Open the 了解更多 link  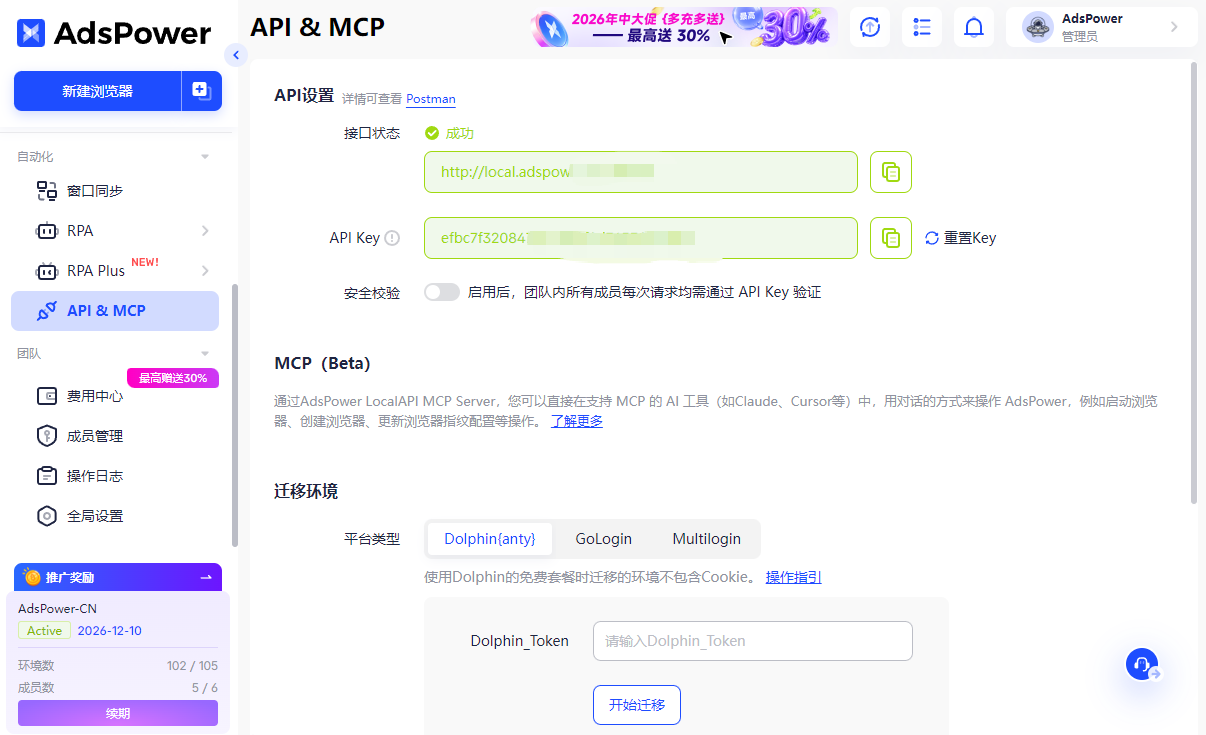pyautogui.click(x=577, y=421)
